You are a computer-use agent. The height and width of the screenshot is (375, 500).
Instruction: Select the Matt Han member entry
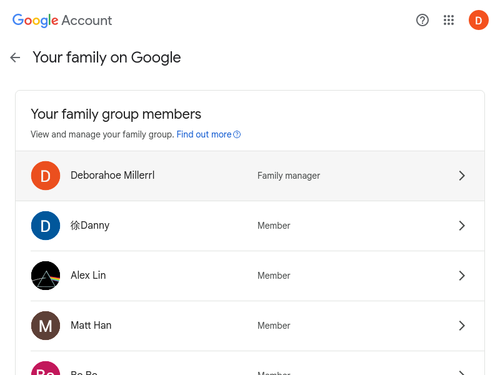click(x=250, y=326)
